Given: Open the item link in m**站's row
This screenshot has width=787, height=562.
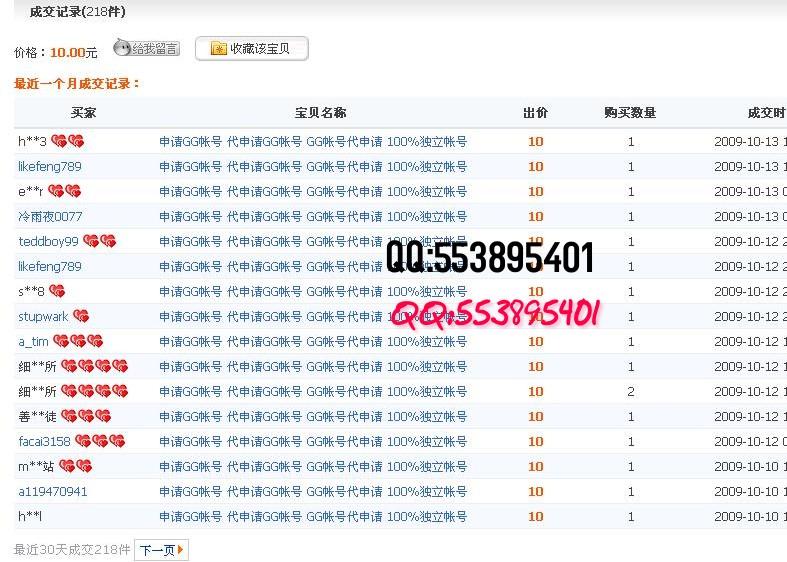Looking at the screenshot, I should click(313, 467).
